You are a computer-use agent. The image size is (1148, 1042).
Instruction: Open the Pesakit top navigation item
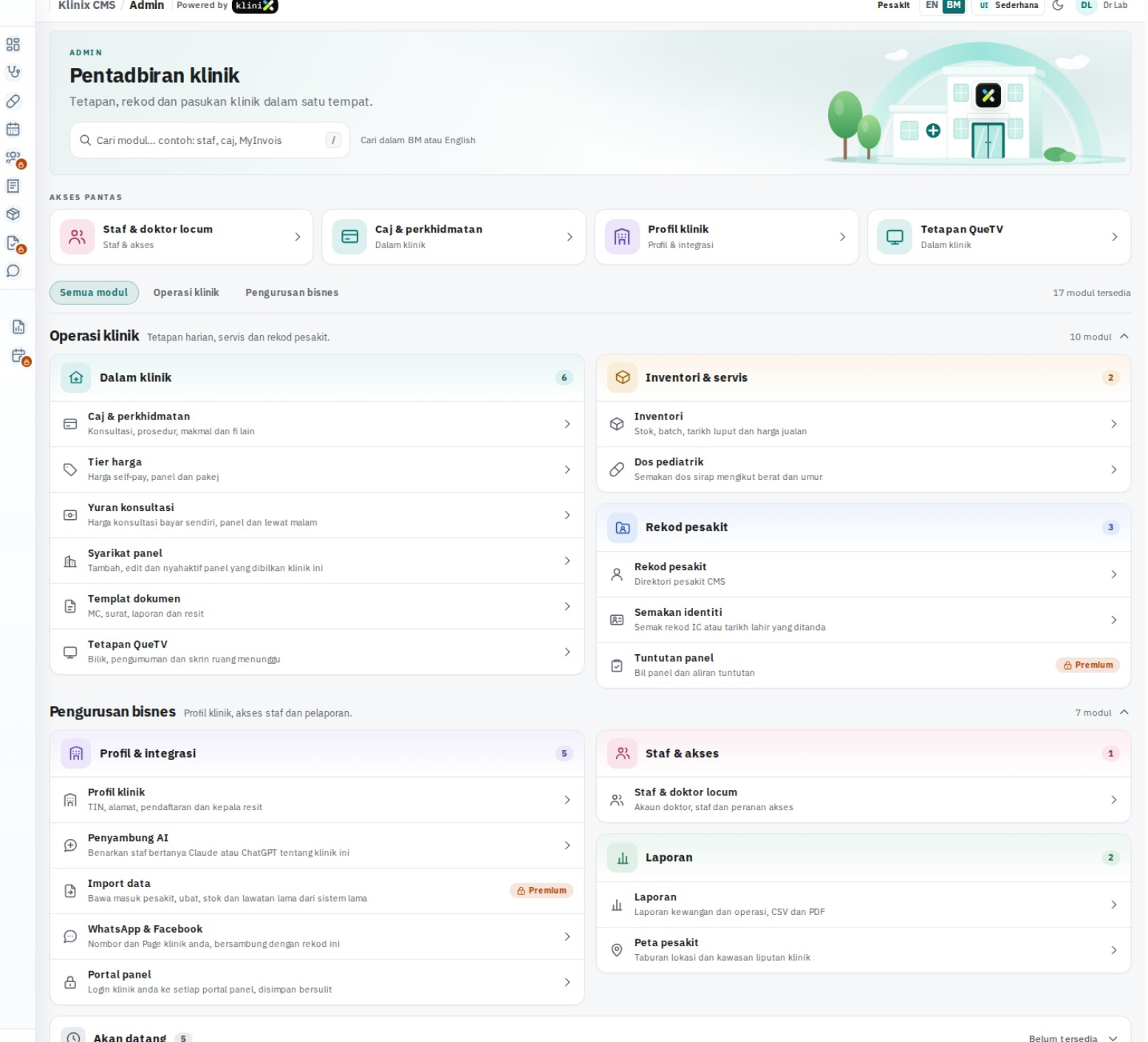coord(893,5)
